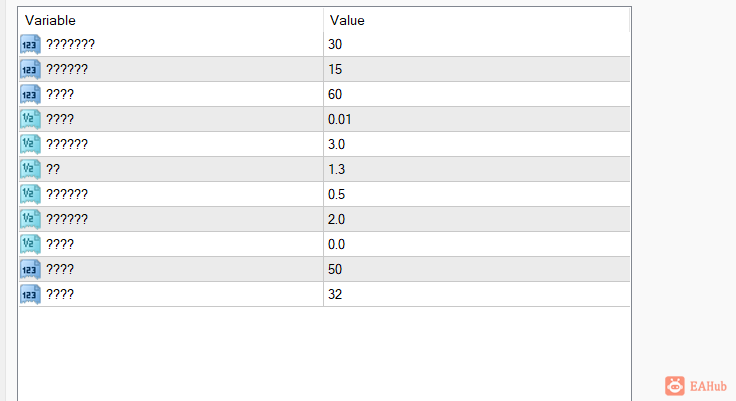Image resolution: width=736 pixels, height=401 pixels.
Task: Click the integer icon beside value 50
Action: 29,269
